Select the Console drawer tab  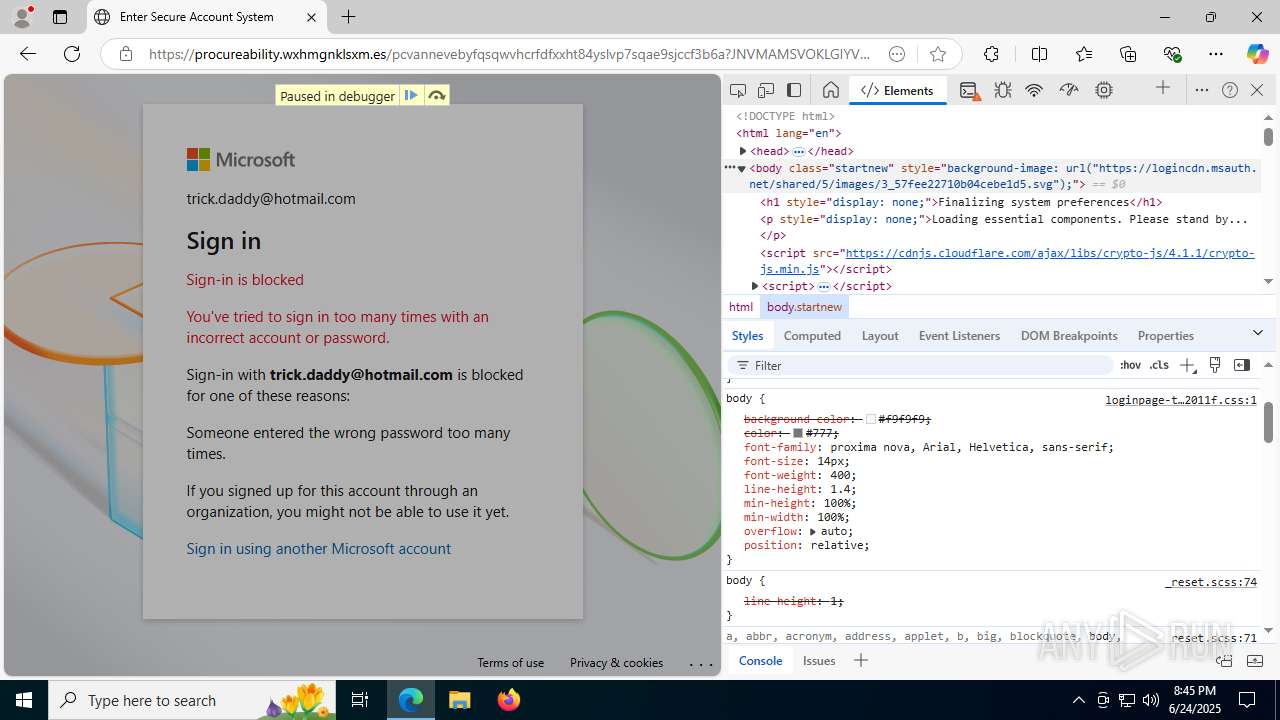(x=760, y=660)
